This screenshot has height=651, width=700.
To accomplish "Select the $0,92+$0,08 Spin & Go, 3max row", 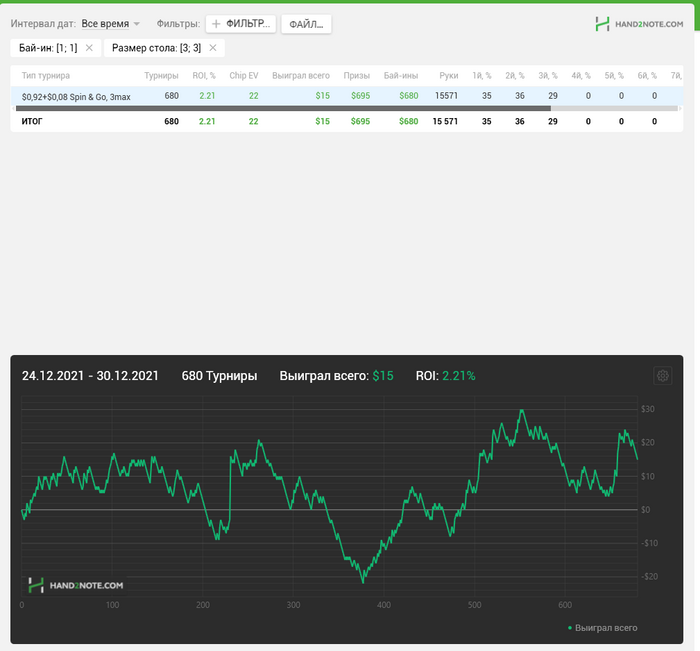I will pyautogui.click(x=346, y=96).
